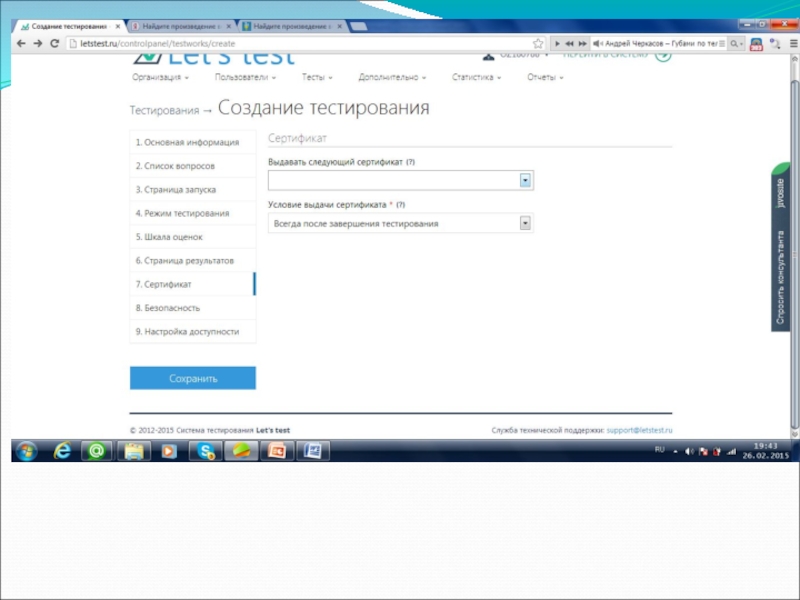Bookmark the page with the star icon
This screenshot has height=600, width=800.
pos(541,44)
